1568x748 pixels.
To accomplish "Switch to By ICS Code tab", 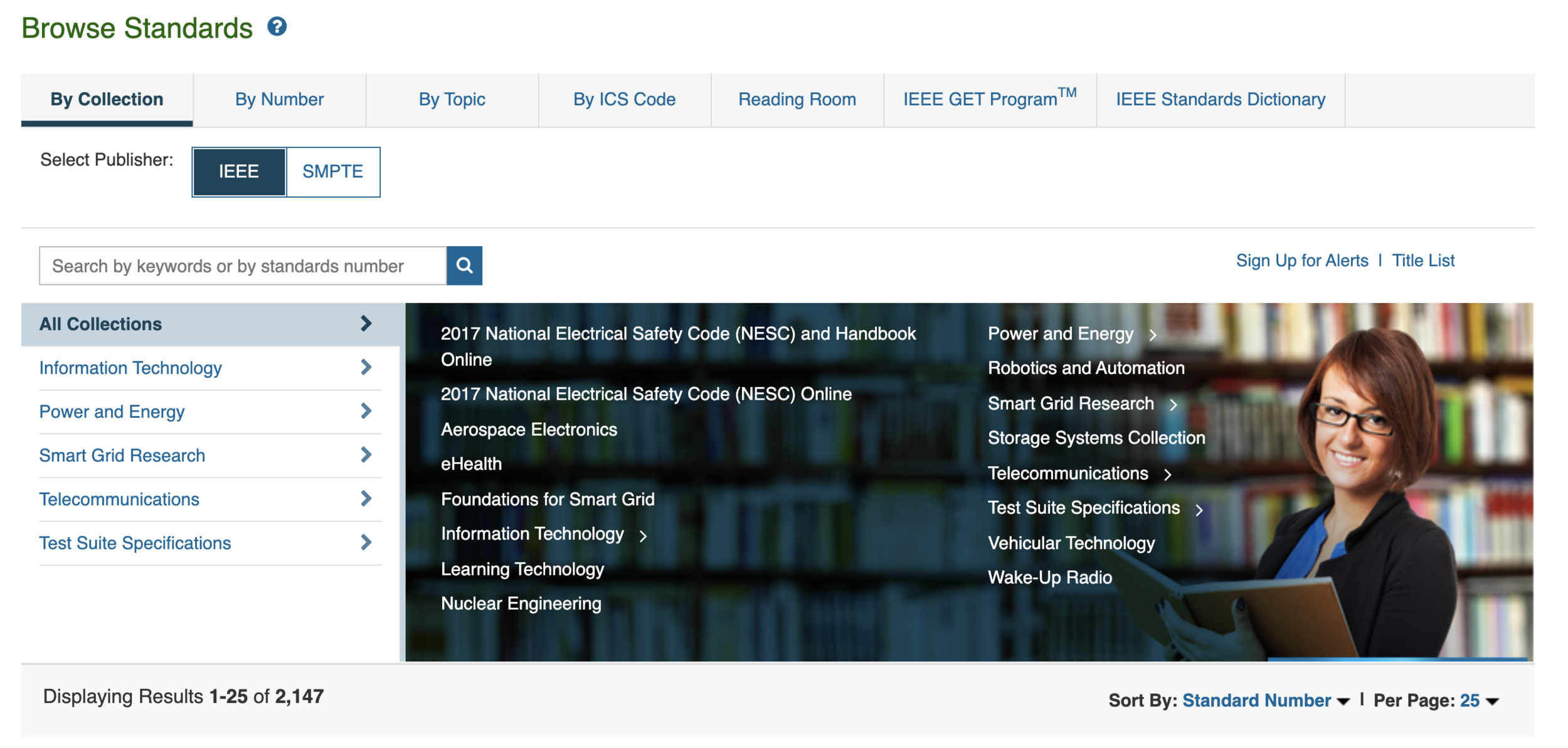I will [x=624, y=99].
